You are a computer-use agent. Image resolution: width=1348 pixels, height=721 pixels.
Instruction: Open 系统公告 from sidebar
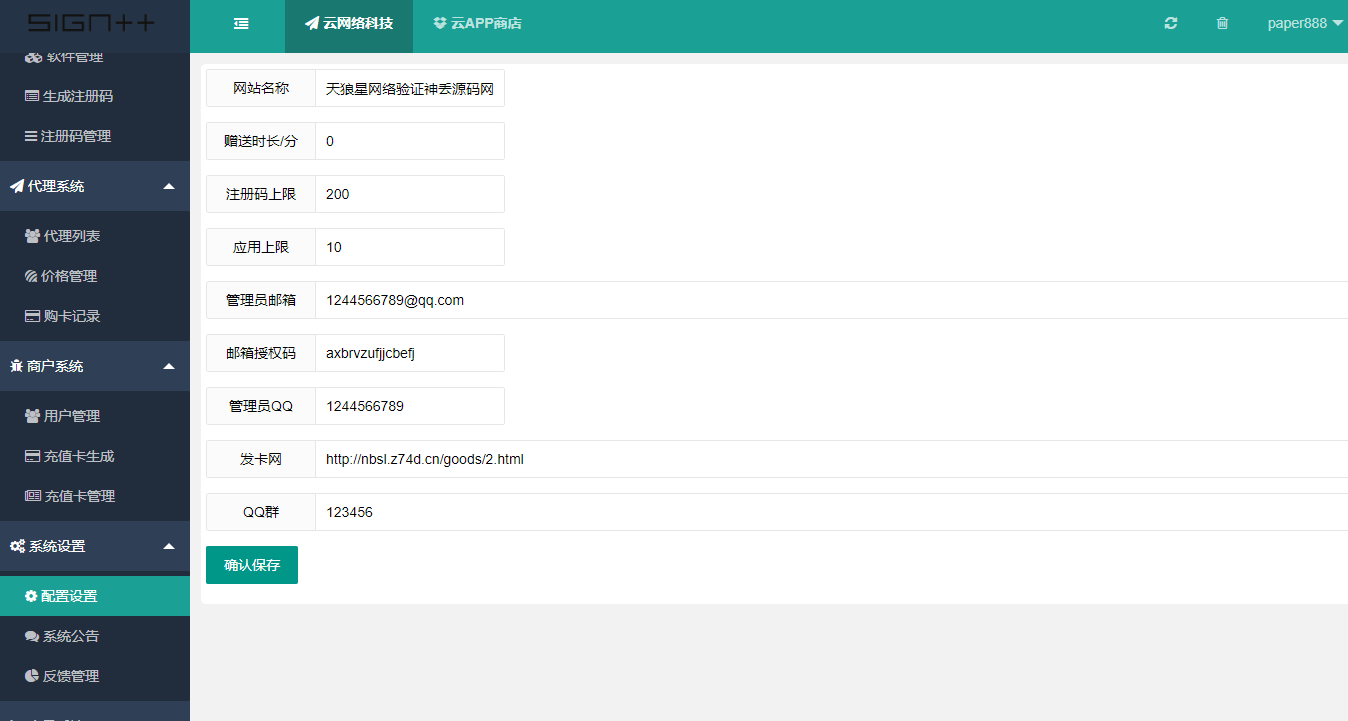point(70,636)
